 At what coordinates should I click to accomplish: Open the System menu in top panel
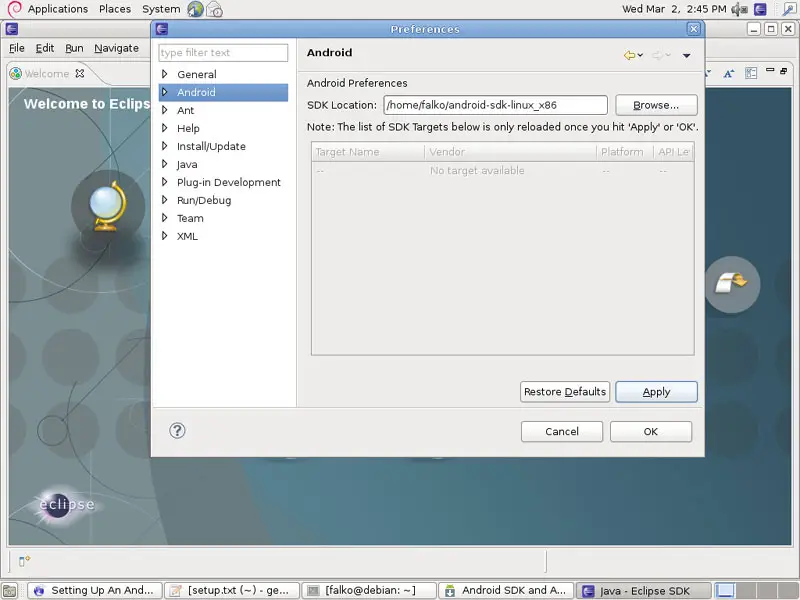point(161,9)
